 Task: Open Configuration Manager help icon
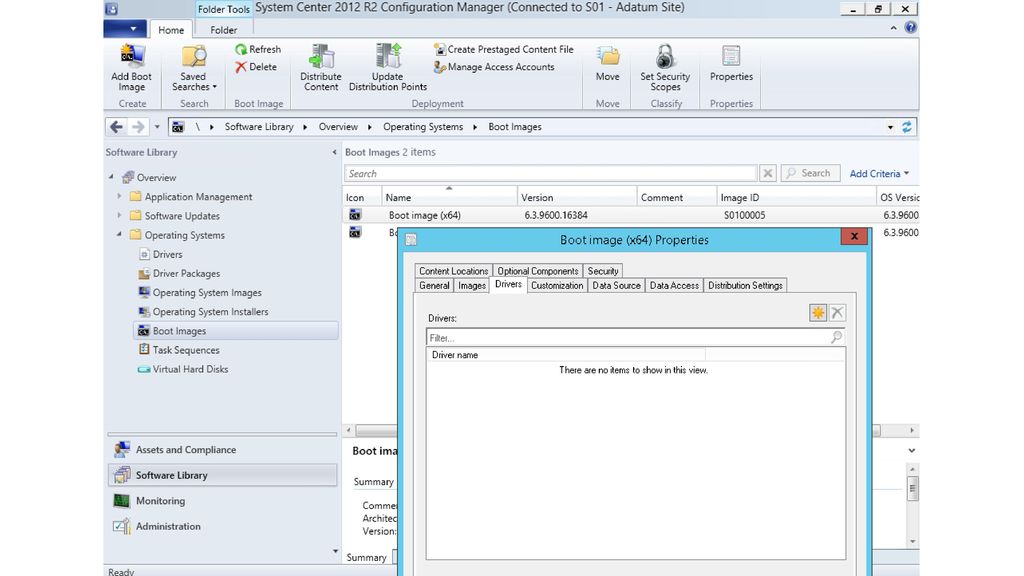point(910,27)
